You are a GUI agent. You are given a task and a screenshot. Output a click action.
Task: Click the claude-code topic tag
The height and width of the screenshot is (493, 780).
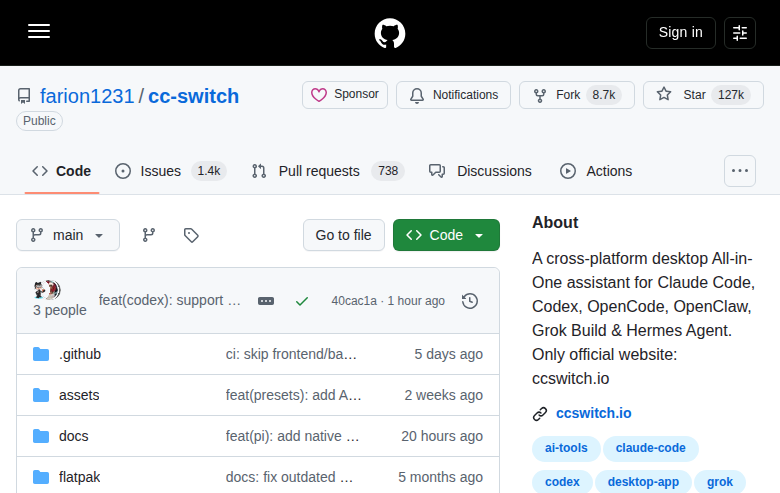651,448
